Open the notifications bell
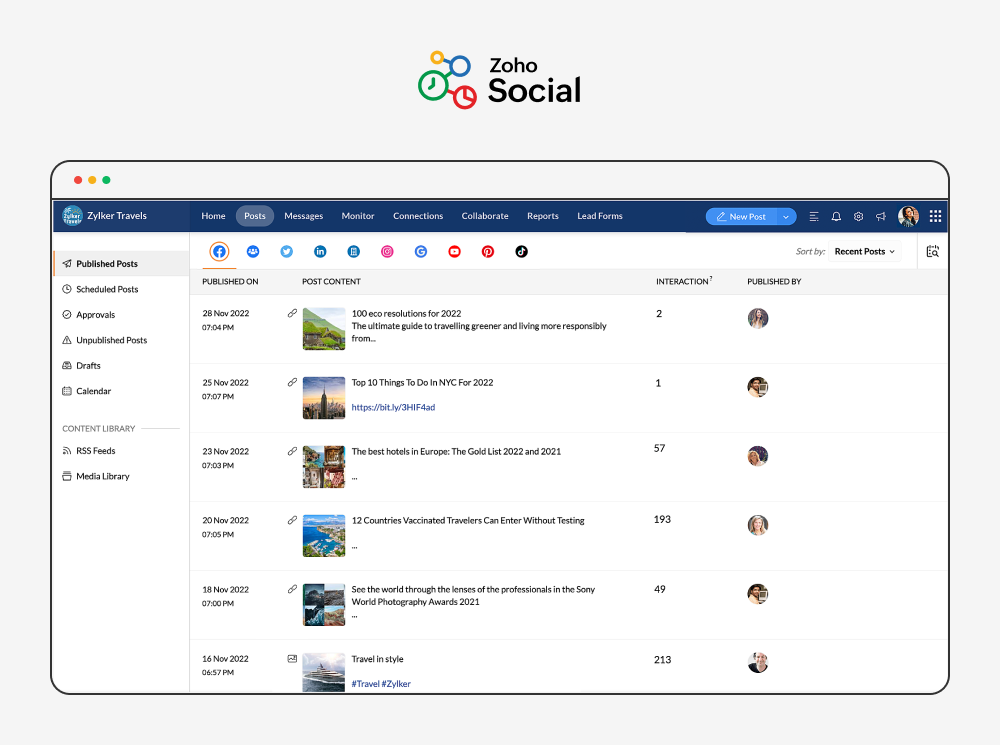This screenshot has width=1000, height=745. [836, 216]
